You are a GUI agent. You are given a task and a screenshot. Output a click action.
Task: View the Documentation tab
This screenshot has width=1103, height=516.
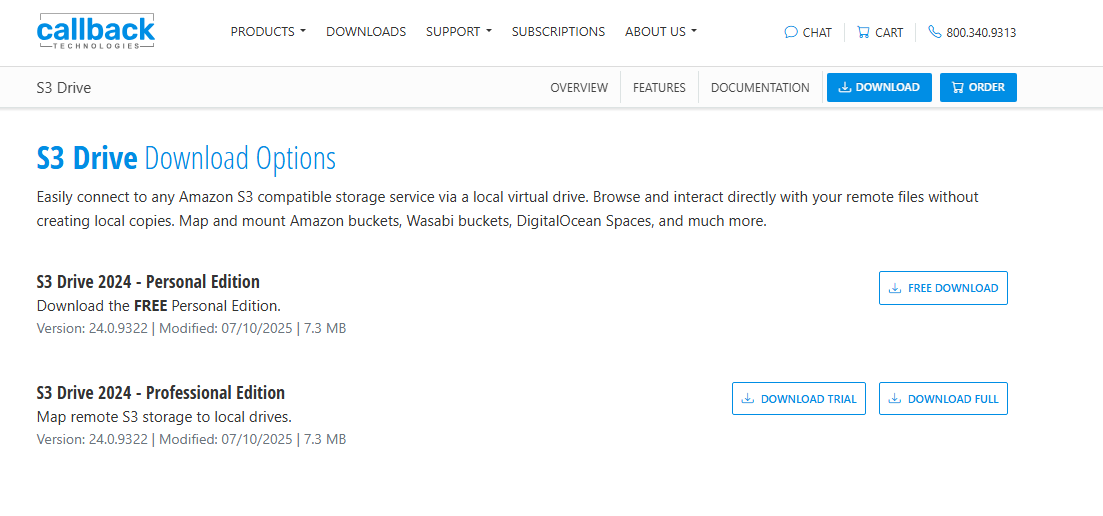coord(760,88)
